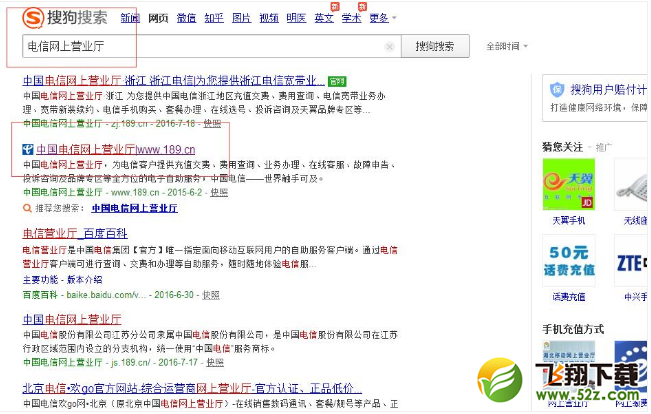Open the 英文 search tab

tap(324, 18)
